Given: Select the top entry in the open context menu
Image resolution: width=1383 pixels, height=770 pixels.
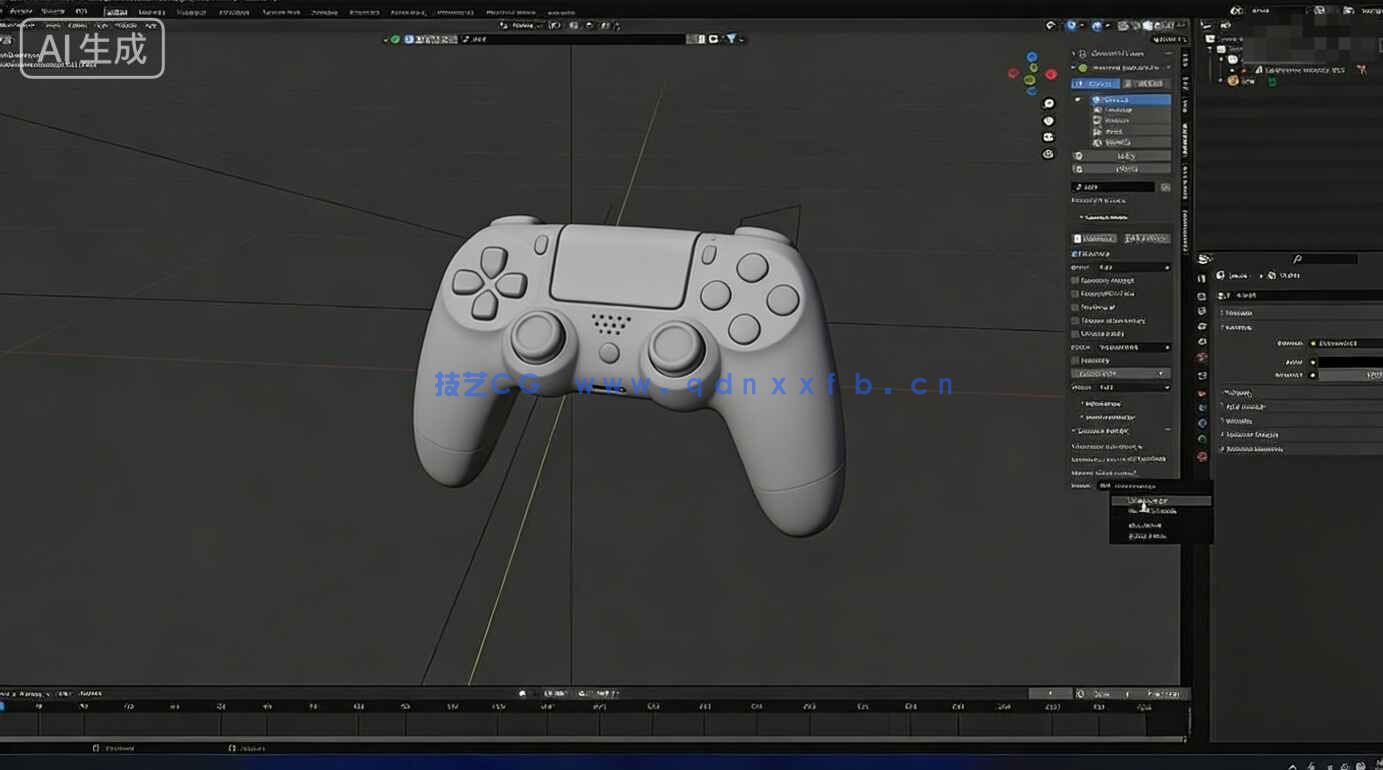Looking at the screenshot, I should [1158, 500].
